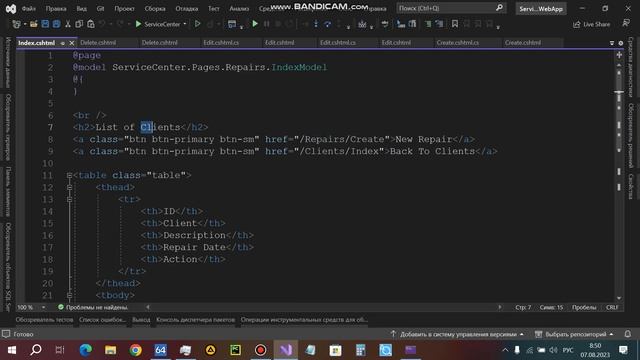Open Google Chrome from the taskbar
Image resolution: width=640 pixels, height=360 pixels.
(135, 350)
